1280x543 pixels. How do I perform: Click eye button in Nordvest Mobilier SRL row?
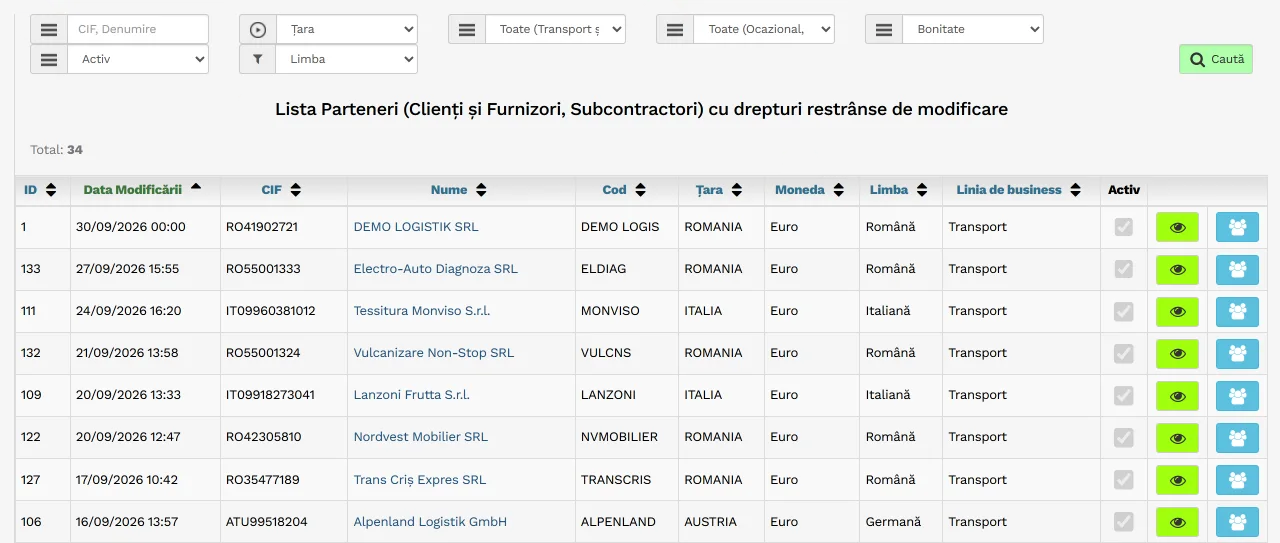tap(1177, 437)
